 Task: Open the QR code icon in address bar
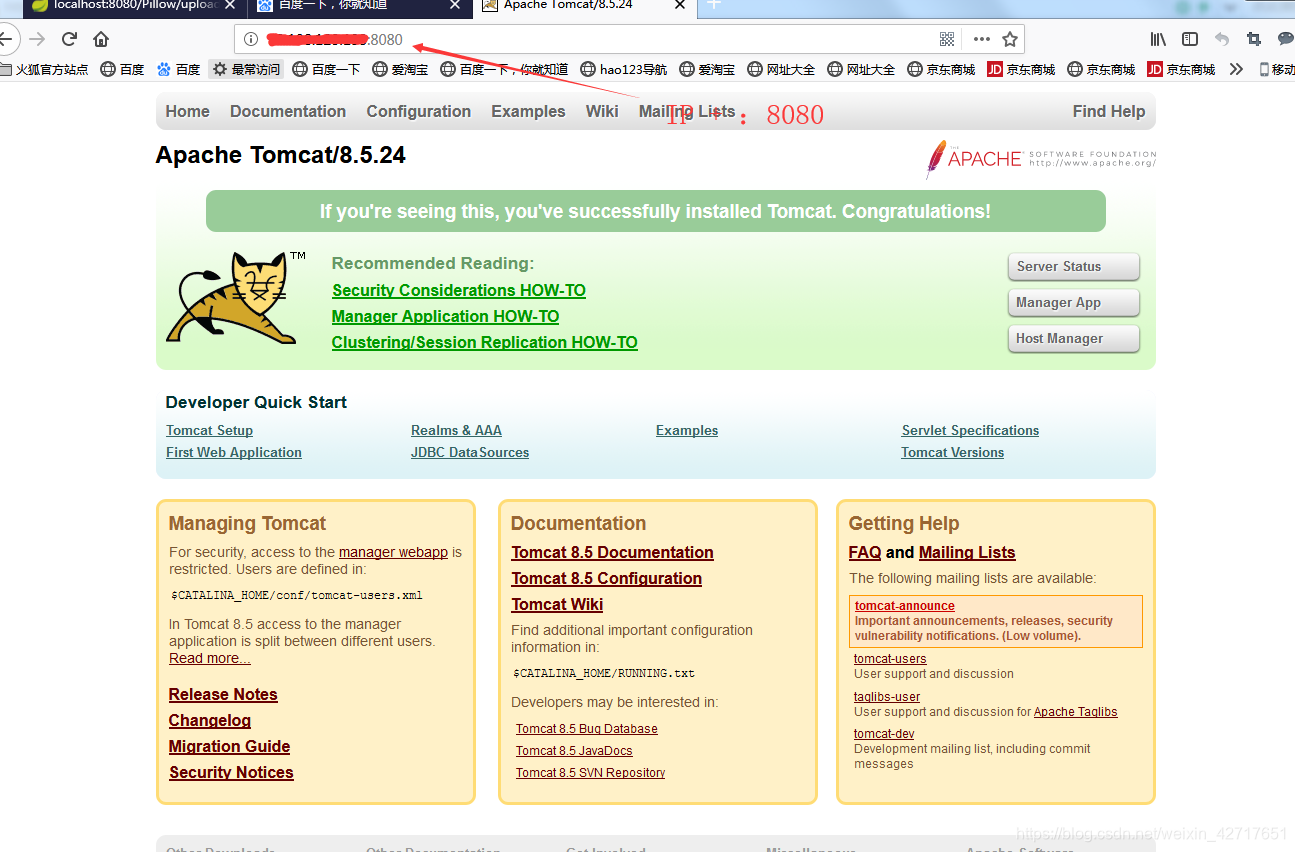(x=947, y=39)
